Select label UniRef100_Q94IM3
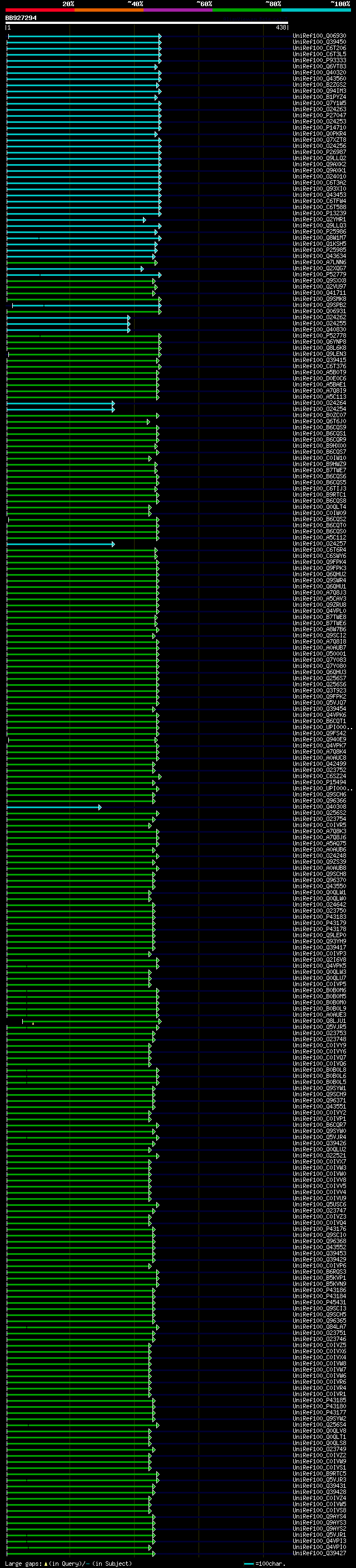The height and width of the screenshot is (1568, 356). click(x=319, y=91)
